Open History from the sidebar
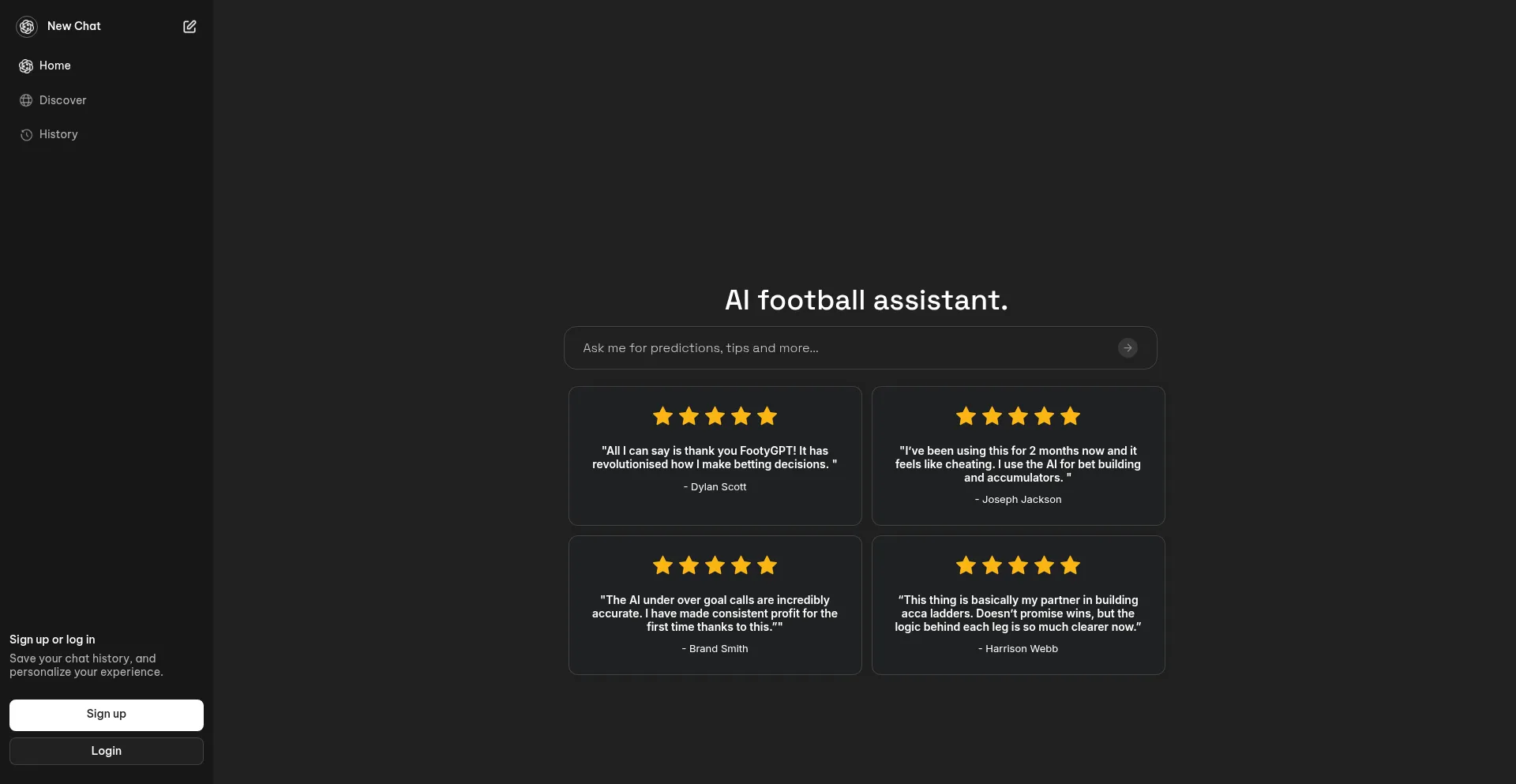The width and height of the screenshot is (1516, 784). point(58,134)
